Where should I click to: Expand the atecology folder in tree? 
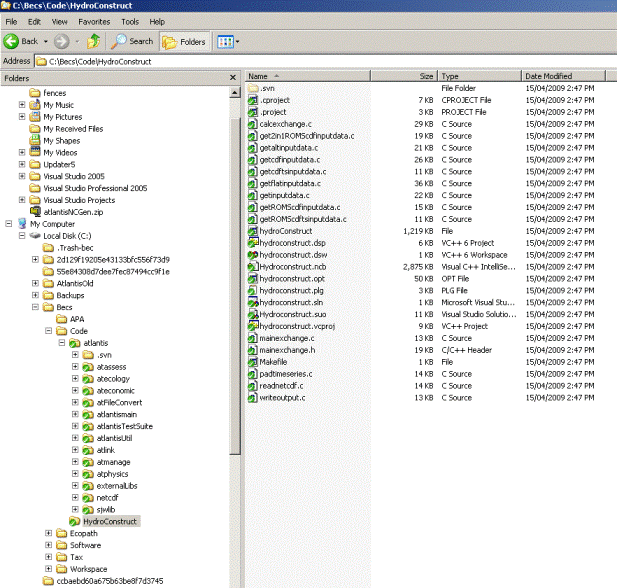click(75, 378)
